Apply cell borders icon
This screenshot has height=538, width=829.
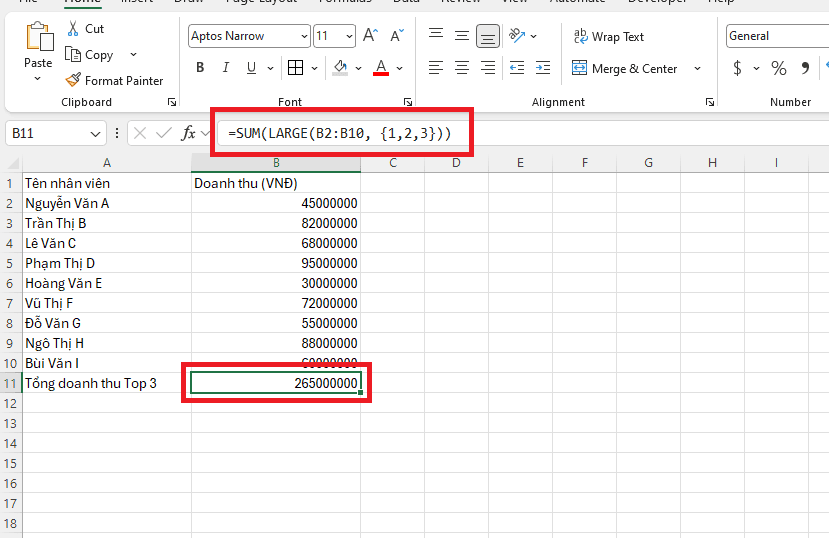[x=296, y=68]
